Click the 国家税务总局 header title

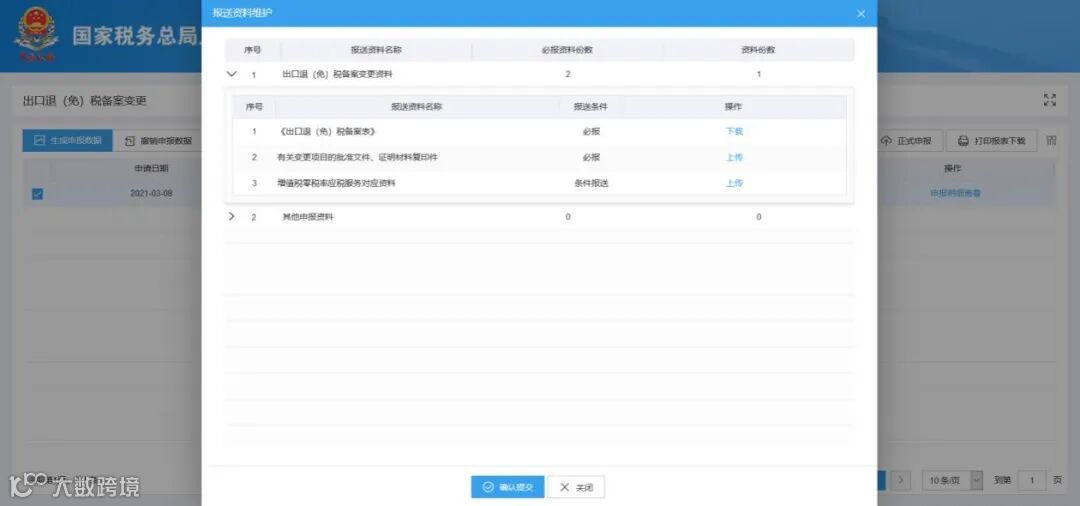tap(136, 36)
